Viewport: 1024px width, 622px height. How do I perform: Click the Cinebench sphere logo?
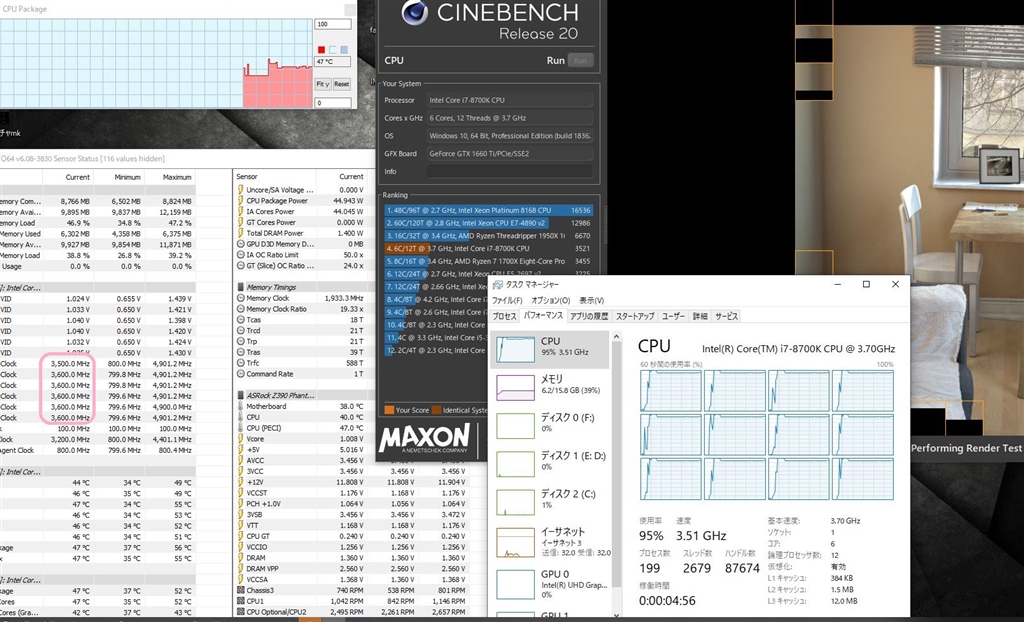pyautogui.click(x=415, y=12)
